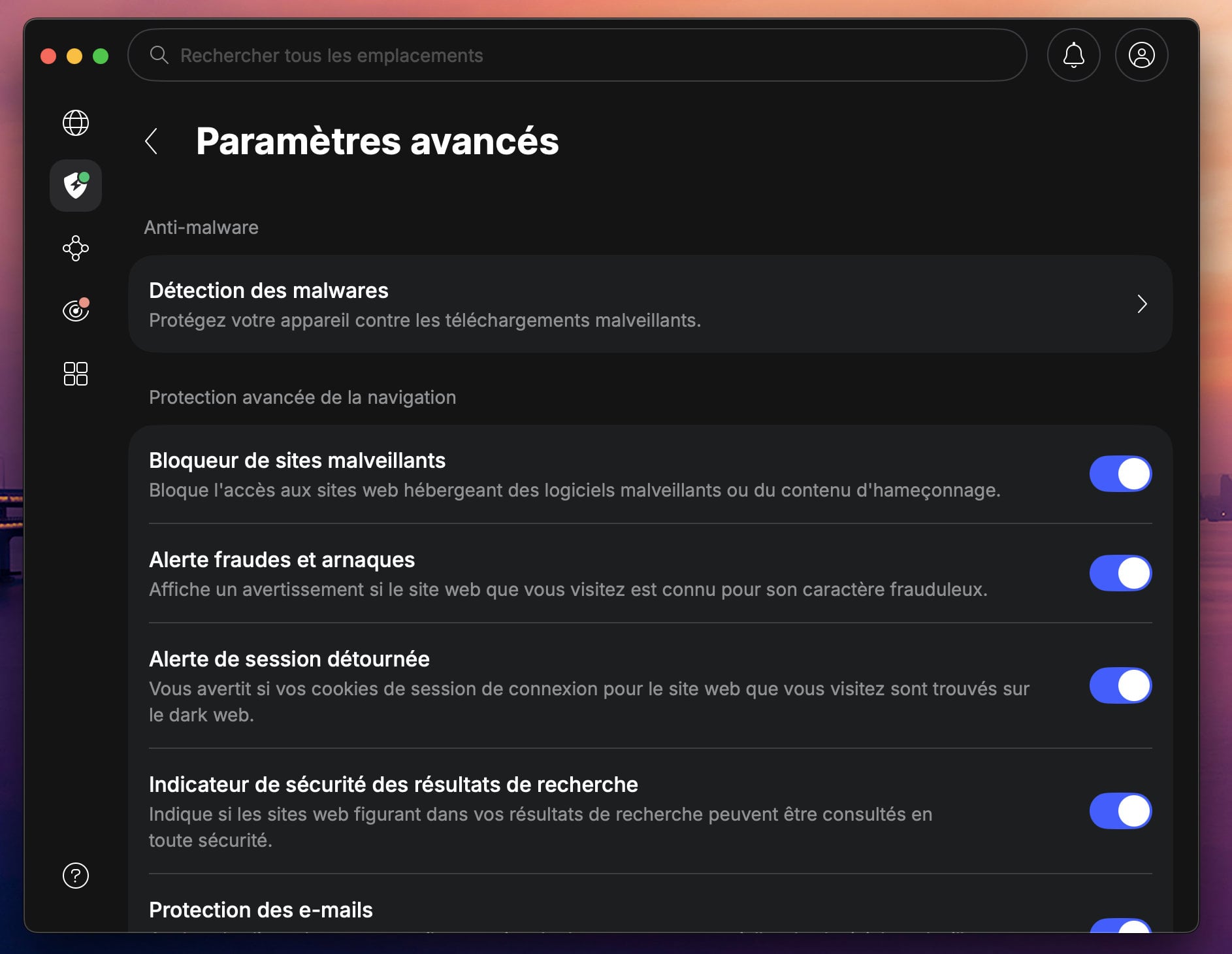Image resolution: width=1232 pixels, height=954 pixels.
Task: Click the Protection des e-mails title
Action: coord(261,910)
